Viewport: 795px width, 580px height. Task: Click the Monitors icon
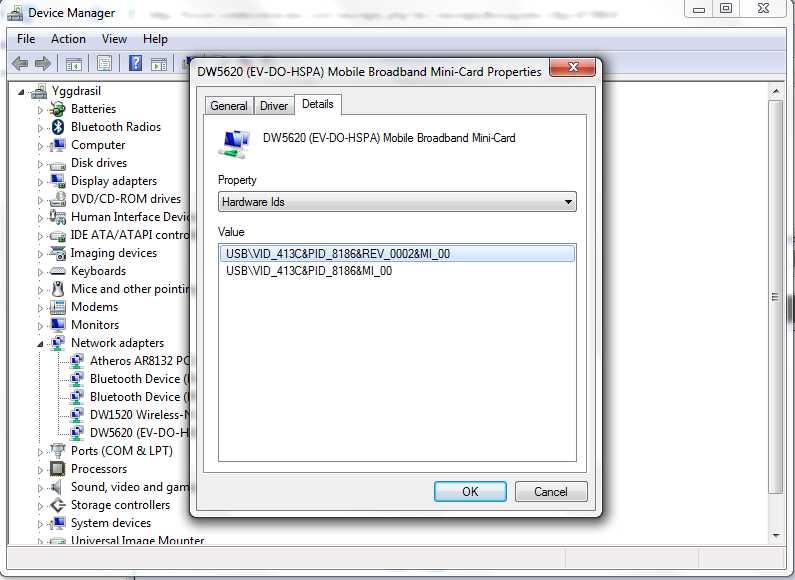[x=57, y=325]
